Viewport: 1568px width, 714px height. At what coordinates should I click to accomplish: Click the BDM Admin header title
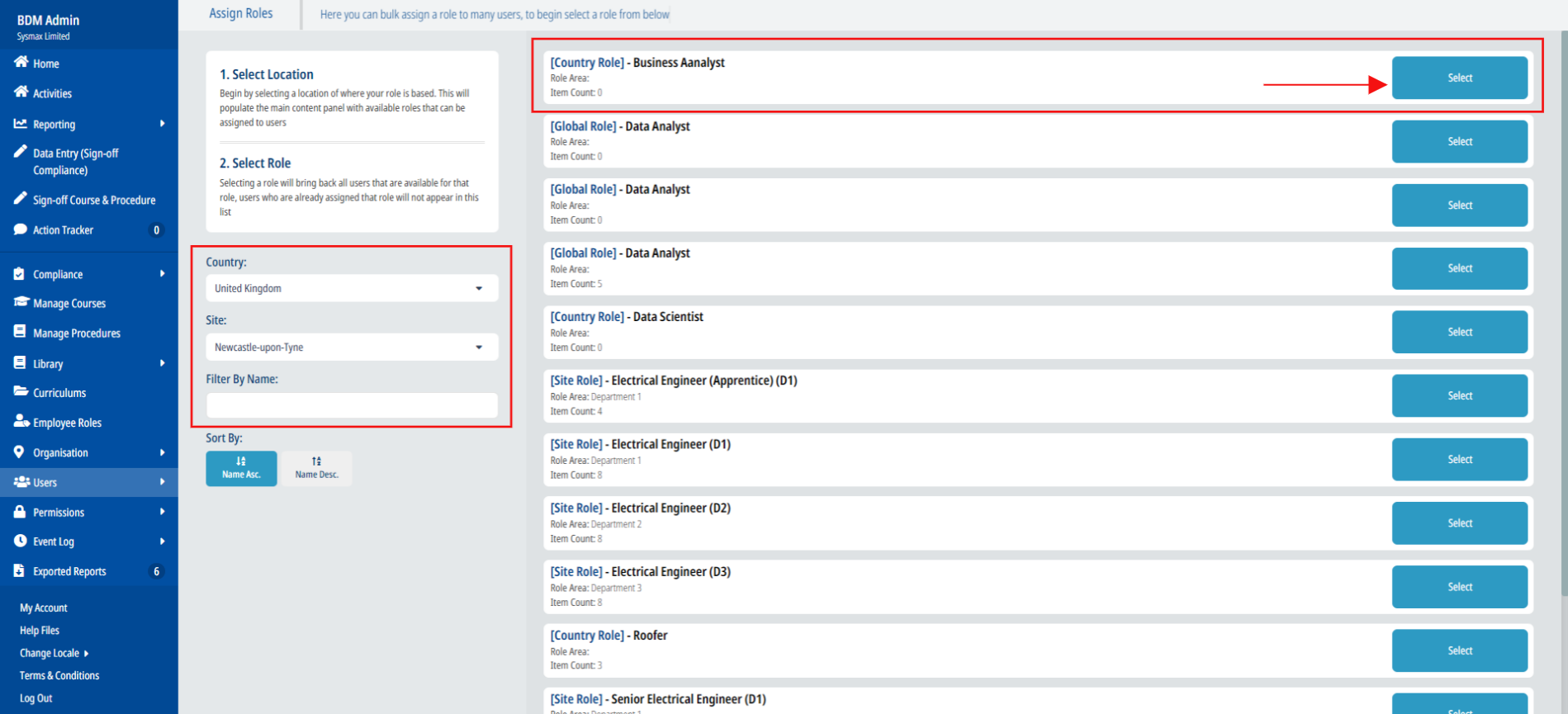point(48,20)
